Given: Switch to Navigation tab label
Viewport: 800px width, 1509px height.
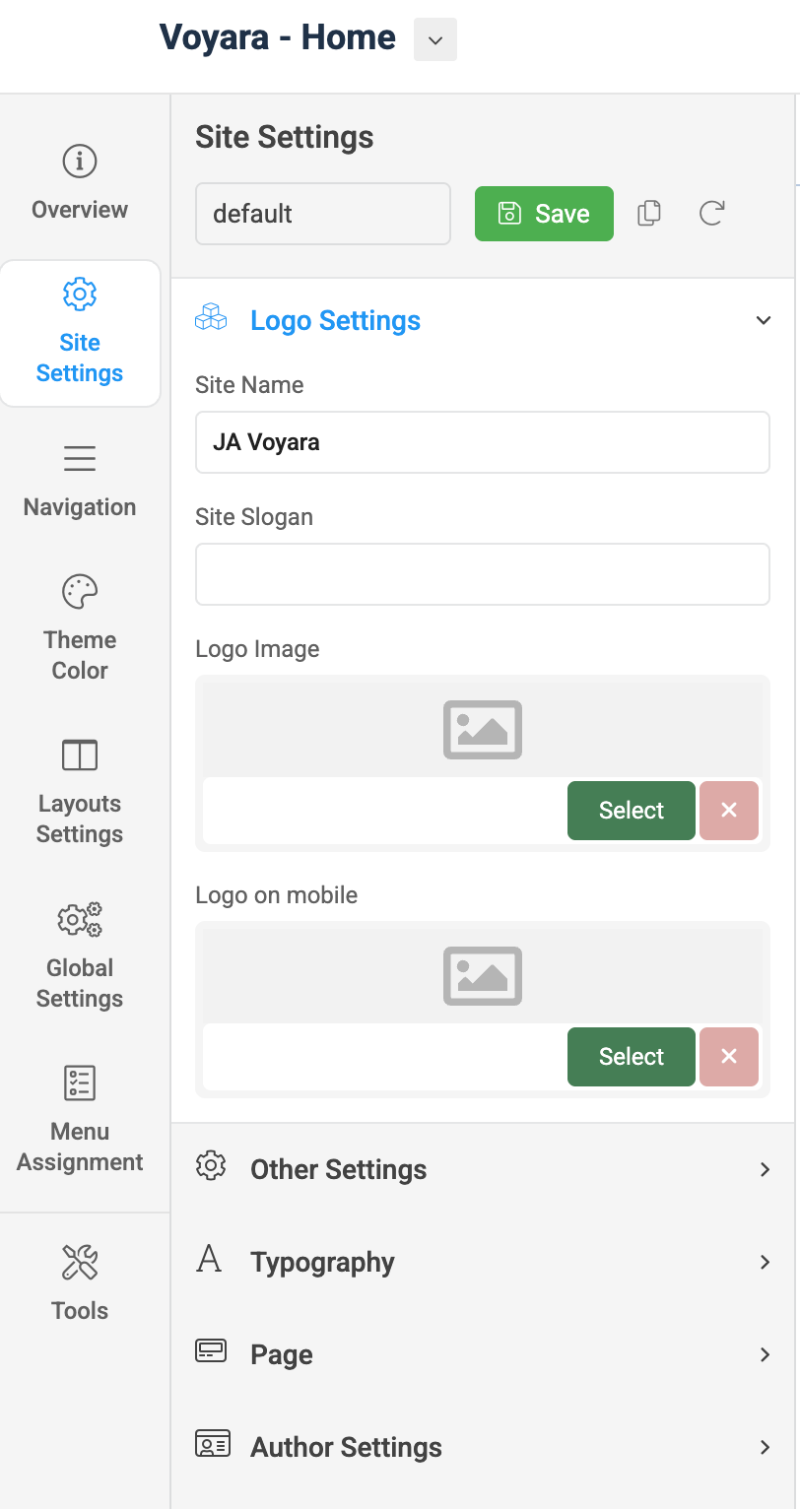Looking at the screenshot, I should pyautogui.click(x=80, y=507).
